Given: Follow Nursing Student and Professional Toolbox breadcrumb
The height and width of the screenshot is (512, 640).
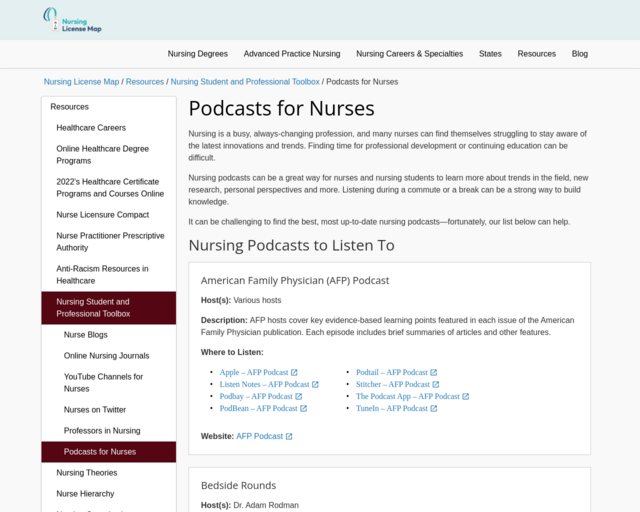Looking at the screenshot, I should 245,82.
